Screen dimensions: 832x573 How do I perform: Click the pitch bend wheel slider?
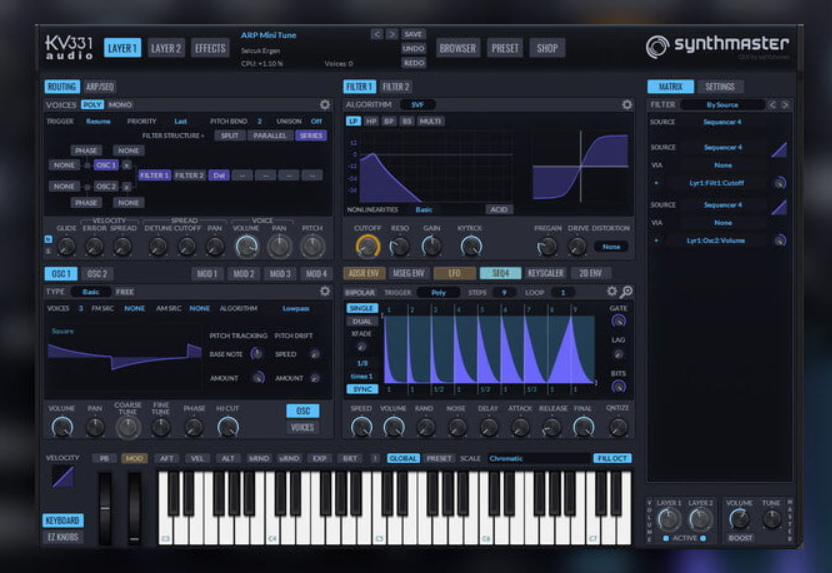105,508
